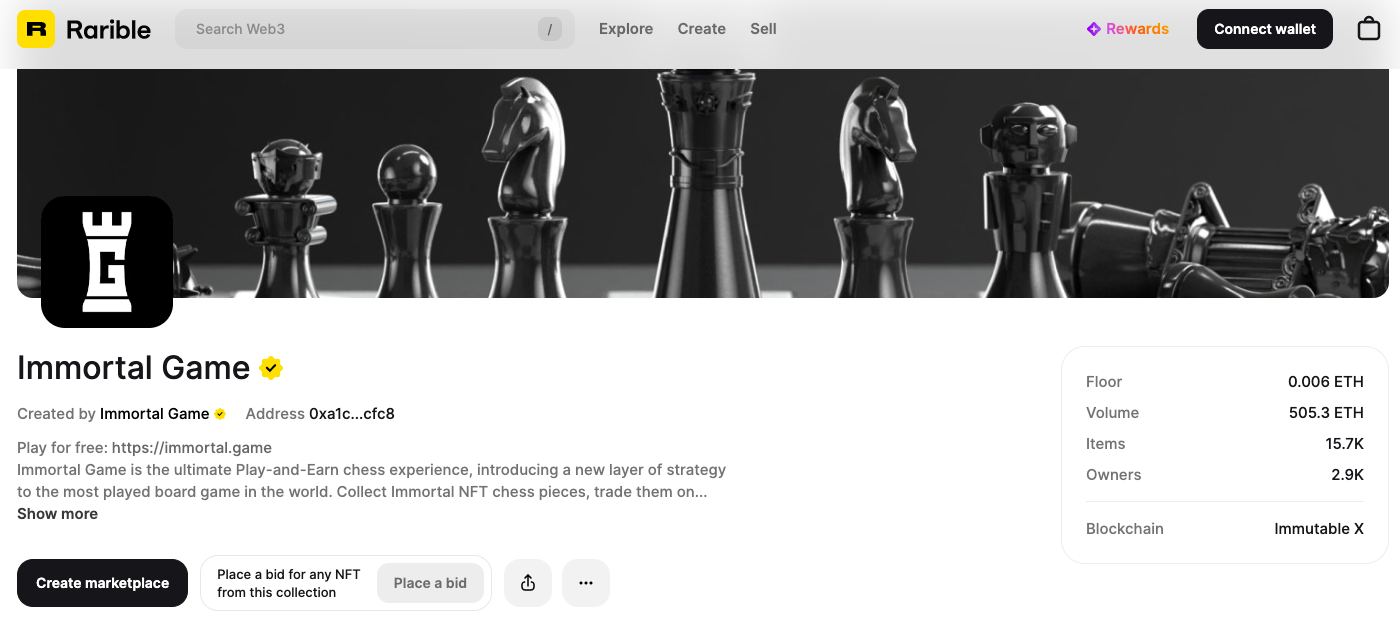Focus the Search Web3 field

pos(375,29)
